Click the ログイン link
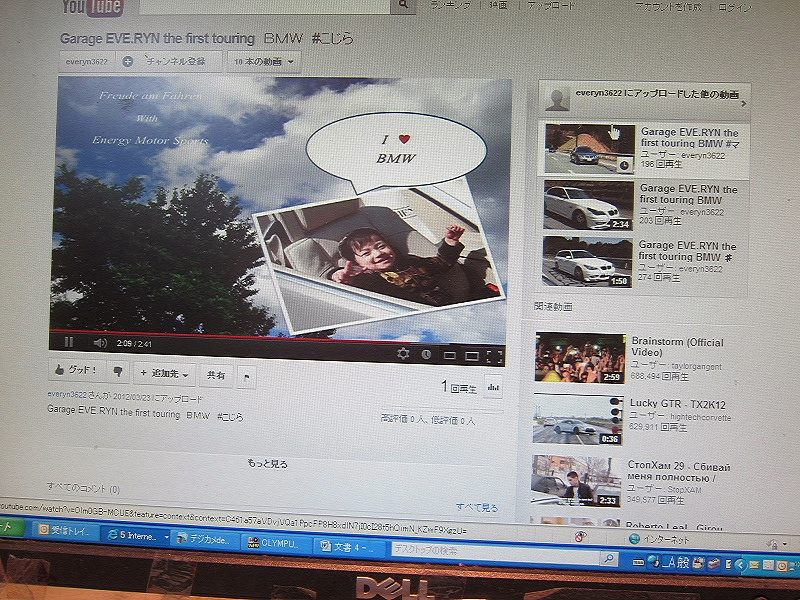This screenshot has width=800, height=600. (735, 8)
